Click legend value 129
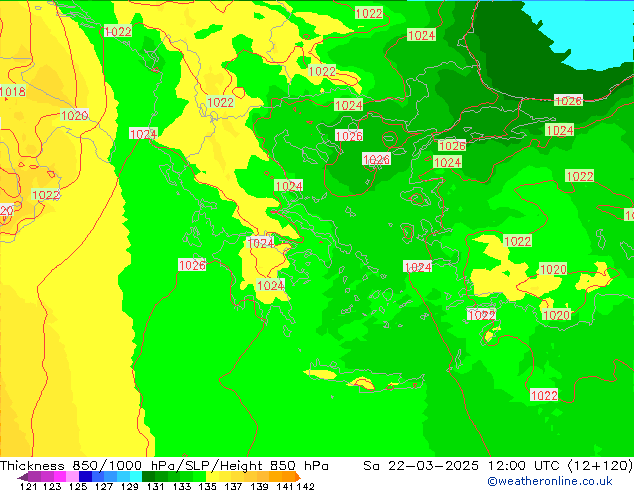The height and width of the screenshot is (490, 634). pyautogui.click(x=129, y=486)
